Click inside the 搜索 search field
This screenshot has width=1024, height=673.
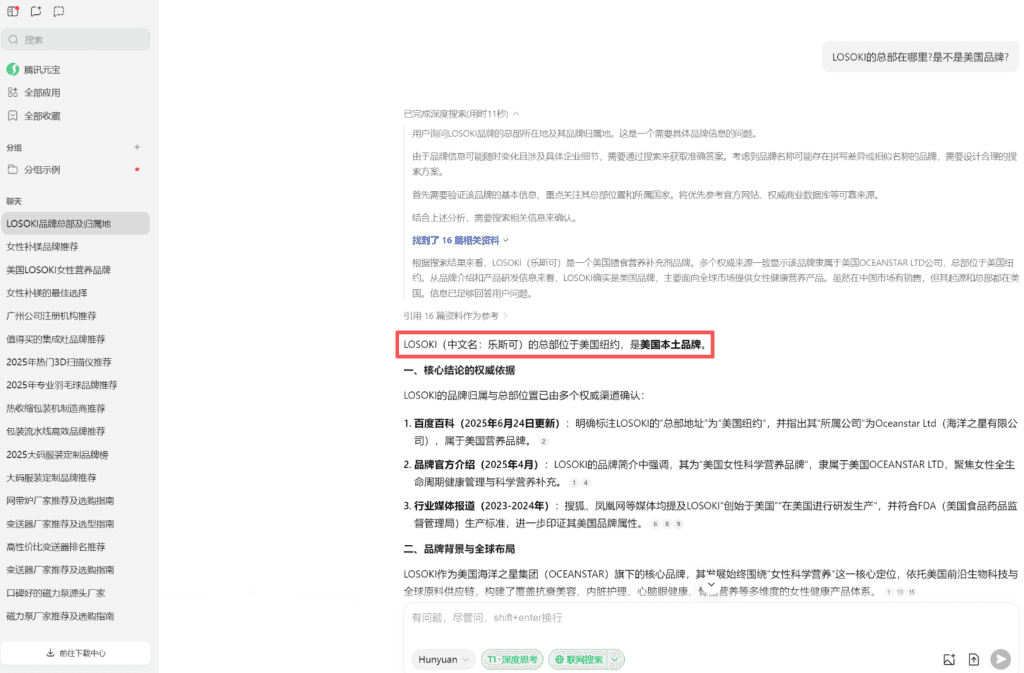[x=75, y=39]
